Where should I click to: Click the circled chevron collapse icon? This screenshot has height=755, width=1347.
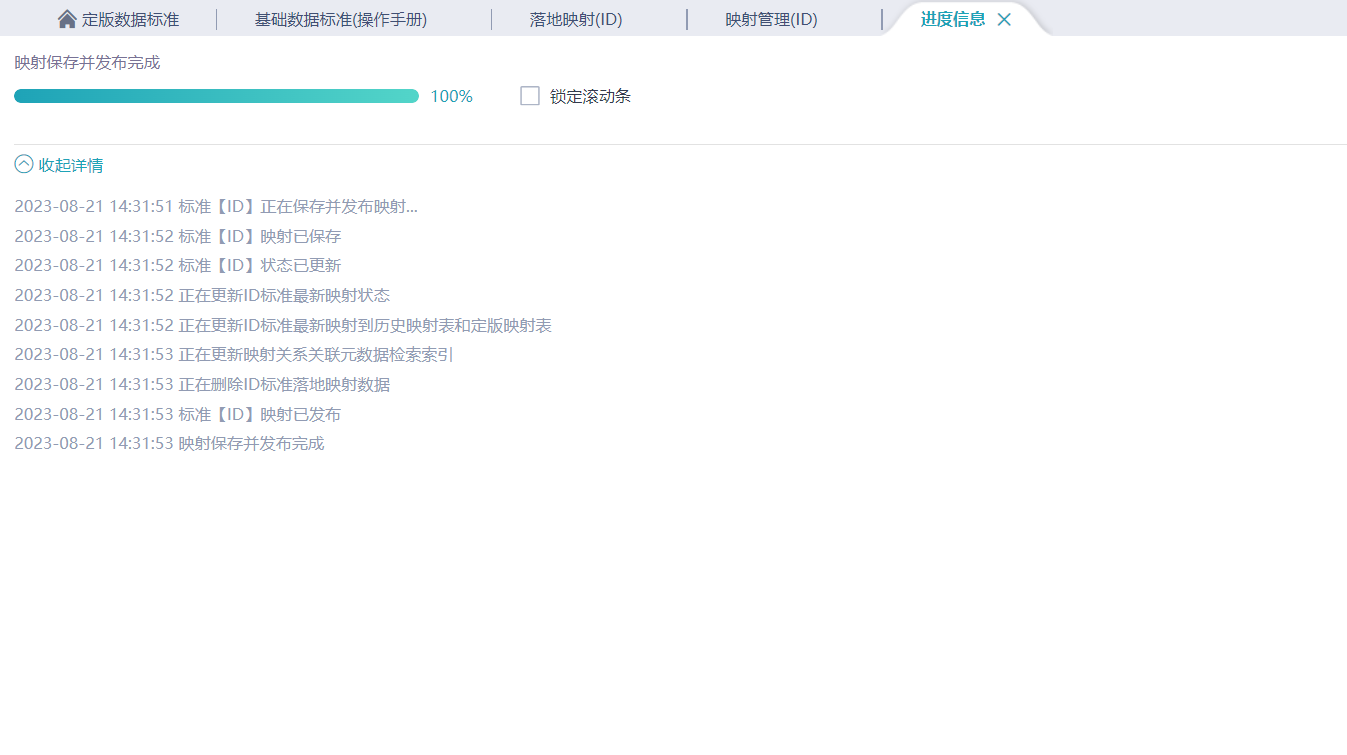point(24,164)
